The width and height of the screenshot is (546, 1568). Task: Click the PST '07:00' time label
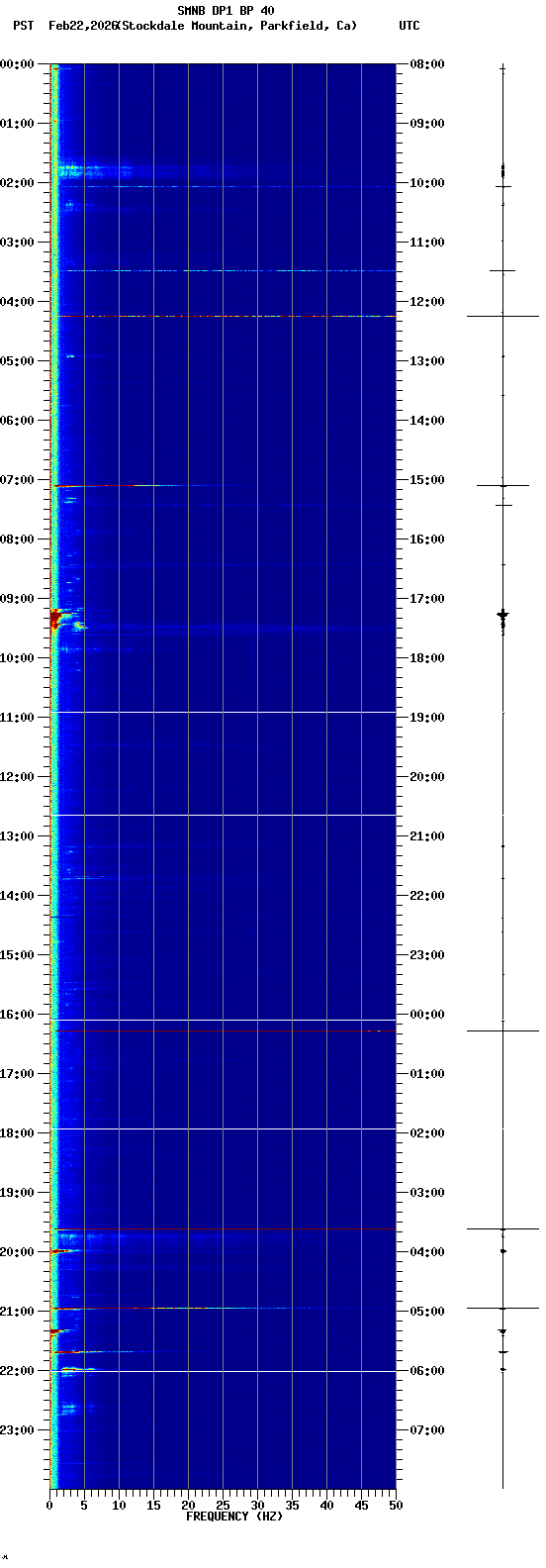coord(17,480)
